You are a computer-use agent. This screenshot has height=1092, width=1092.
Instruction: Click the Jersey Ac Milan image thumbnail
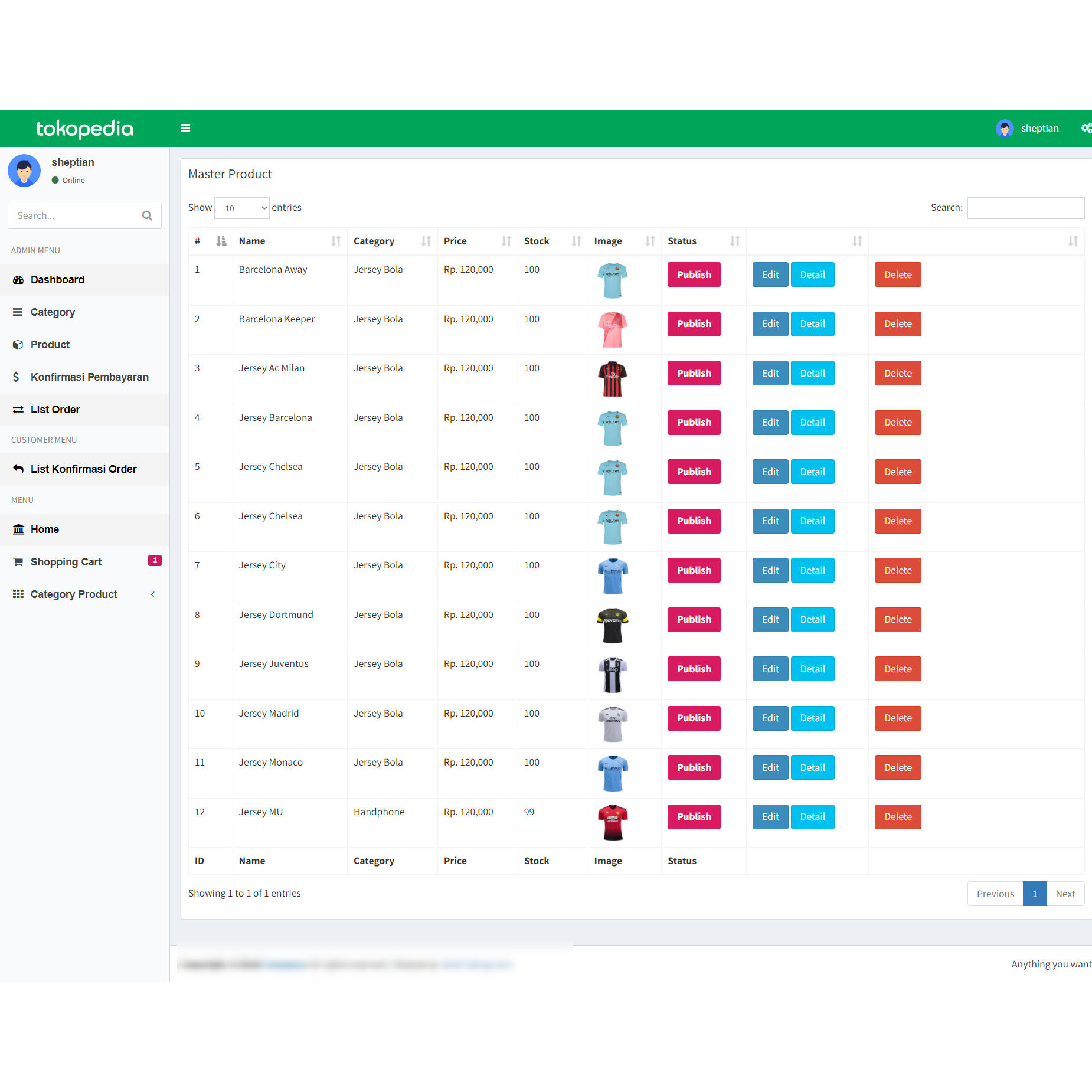(x=613, y=379)
